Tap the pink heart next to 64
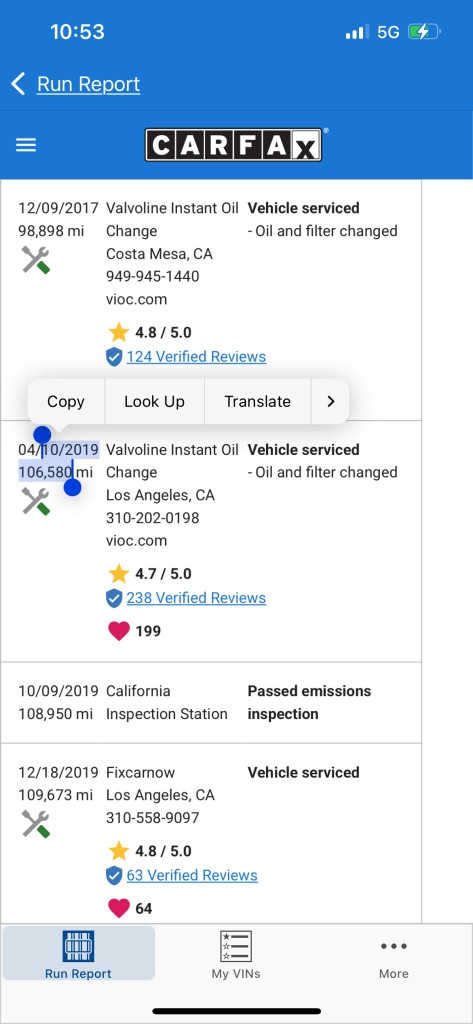 [118, 908]
